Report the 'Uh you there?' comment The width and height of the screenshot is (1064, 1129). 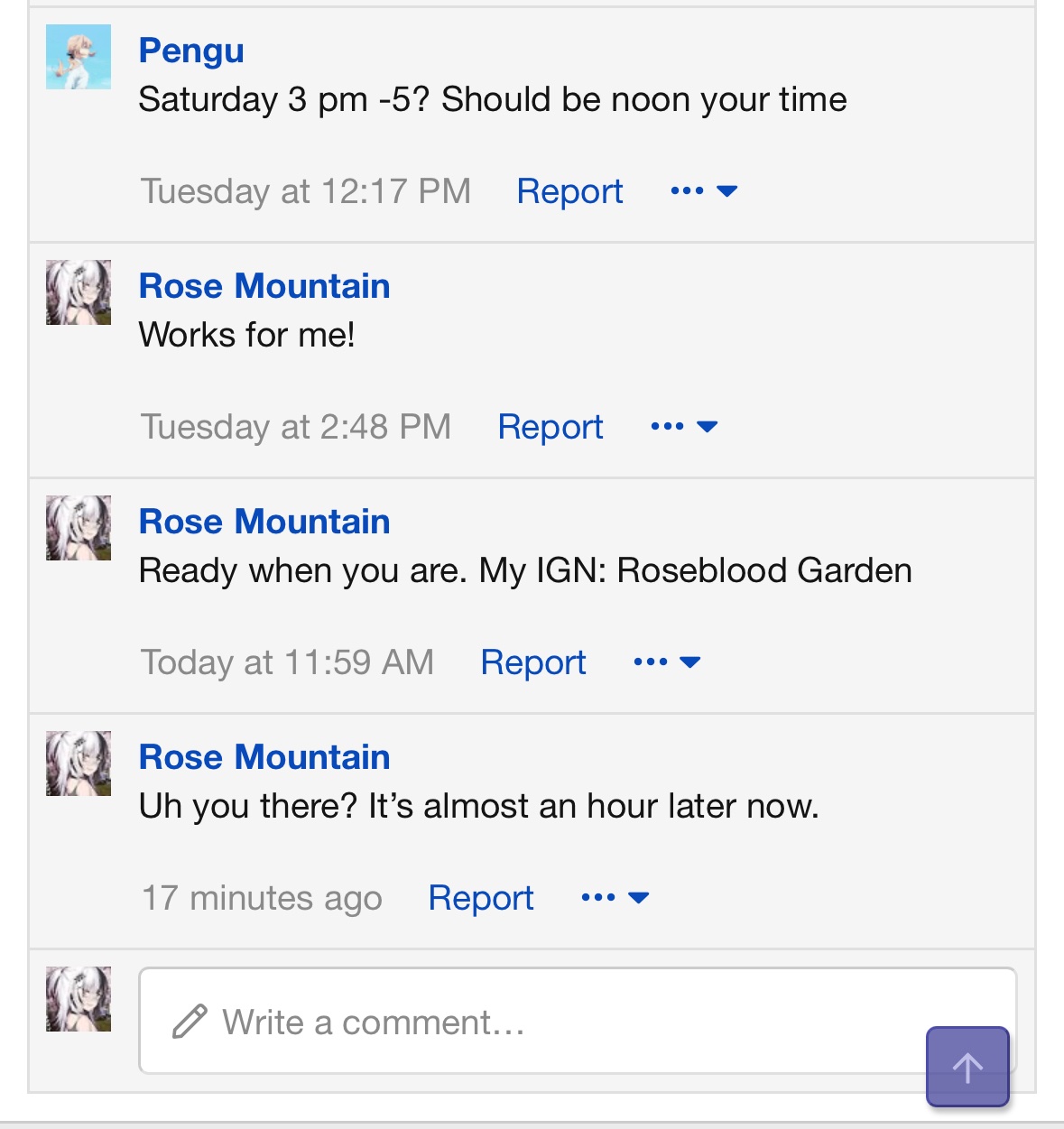pos(481,898)
